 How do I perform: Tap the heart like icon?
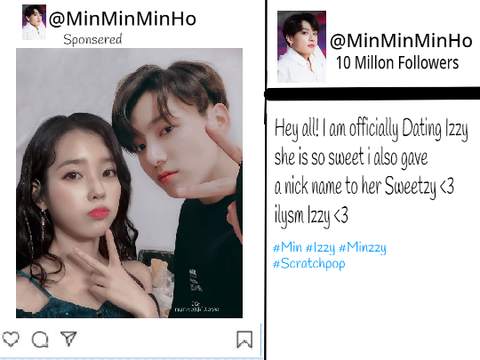coord(11,339)
